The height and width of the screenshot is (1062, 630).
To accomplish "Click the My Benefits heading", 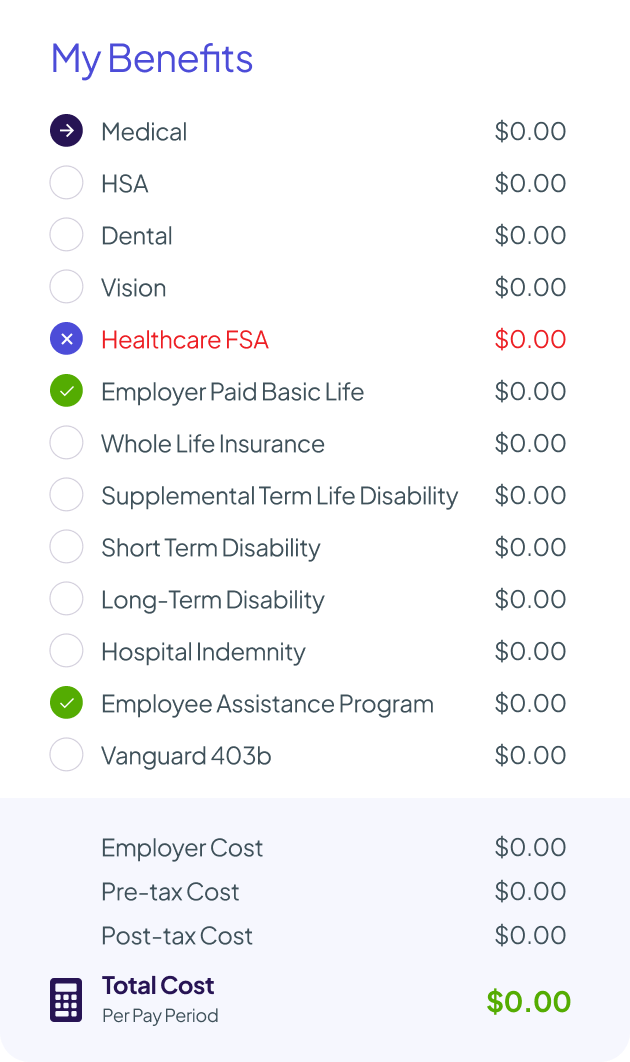I will tap(152, 59).
